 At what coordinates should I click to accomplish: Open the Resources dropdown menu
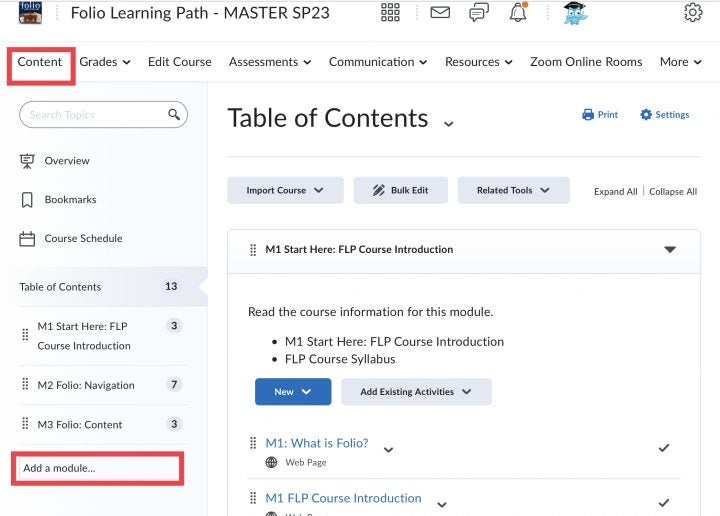(x=478, y=62)
